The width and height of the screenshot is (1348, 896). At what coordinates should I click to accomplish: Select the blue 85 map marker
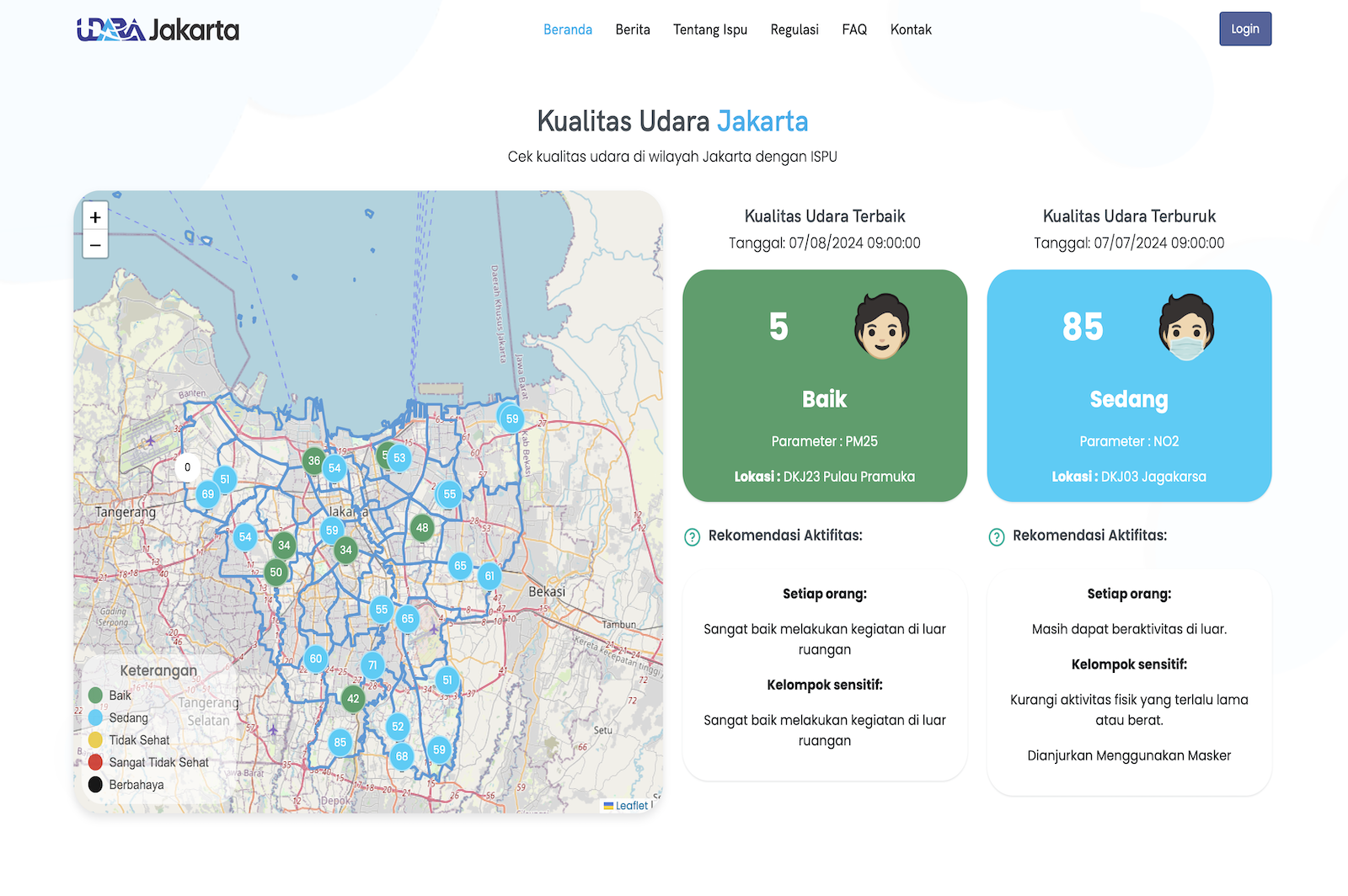[x=340, y=743]
